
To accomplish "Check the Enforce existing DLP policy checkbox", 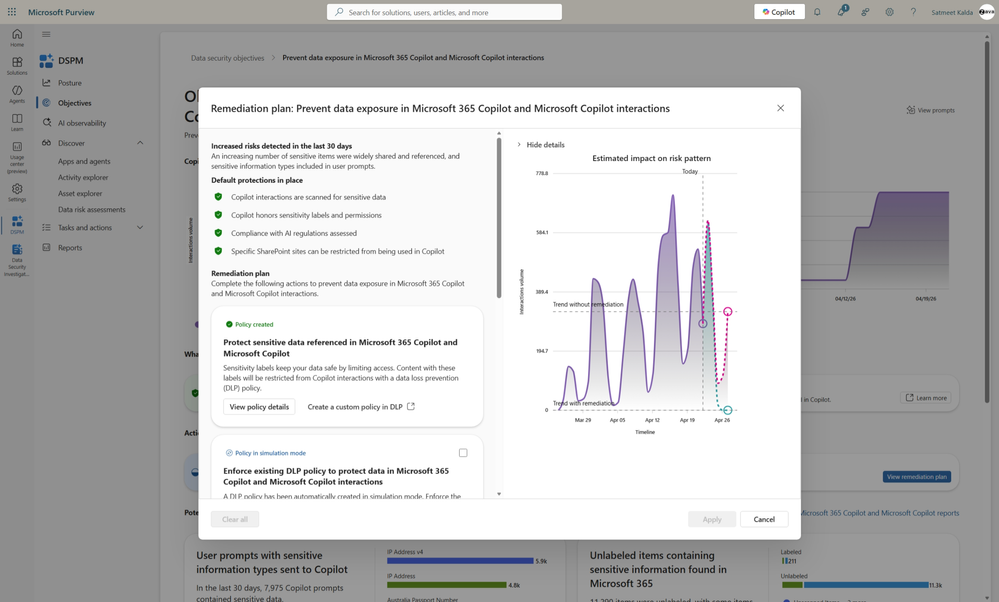I will point(463,453).
